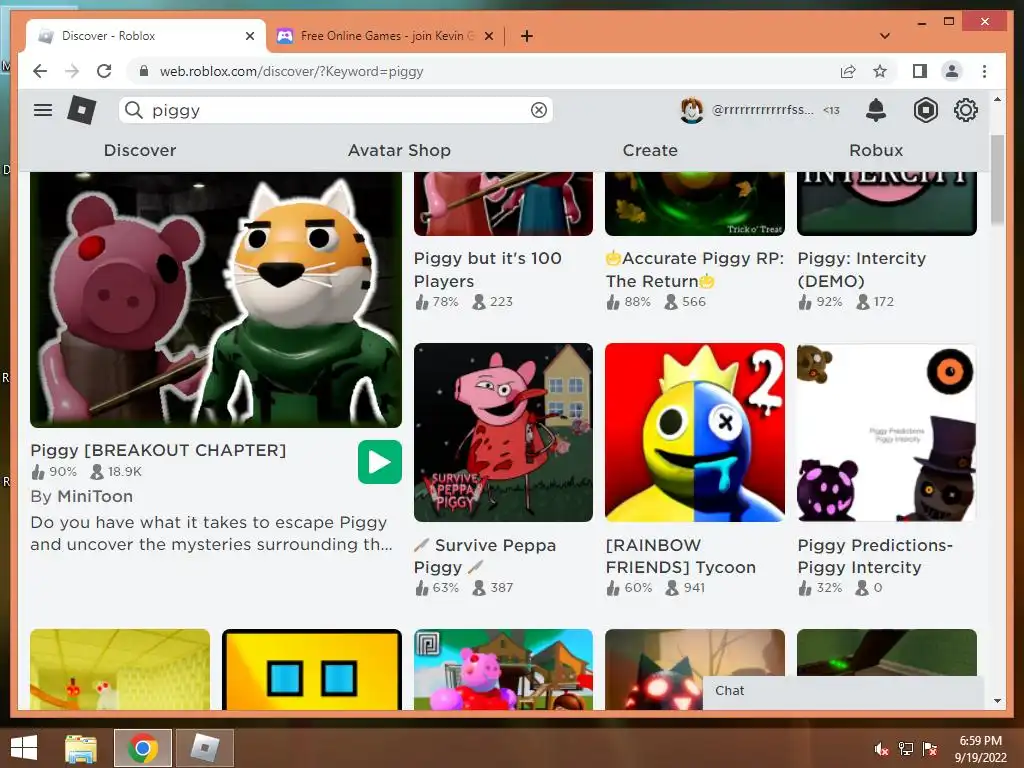Viewport: 1024px width, 768px height.
Task: Open the username profile link
Action: pyautogui.click(x=762, y=110)
